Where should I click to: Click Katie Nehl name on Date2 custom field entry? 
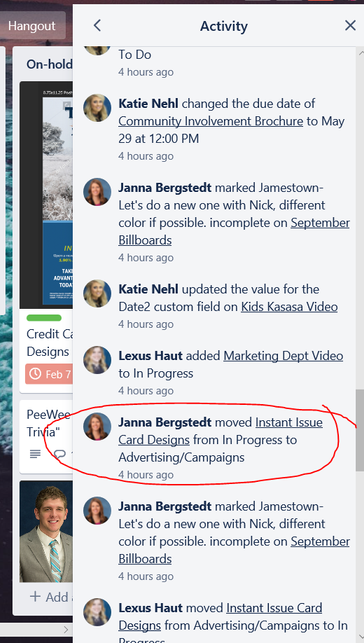point(148,290)
